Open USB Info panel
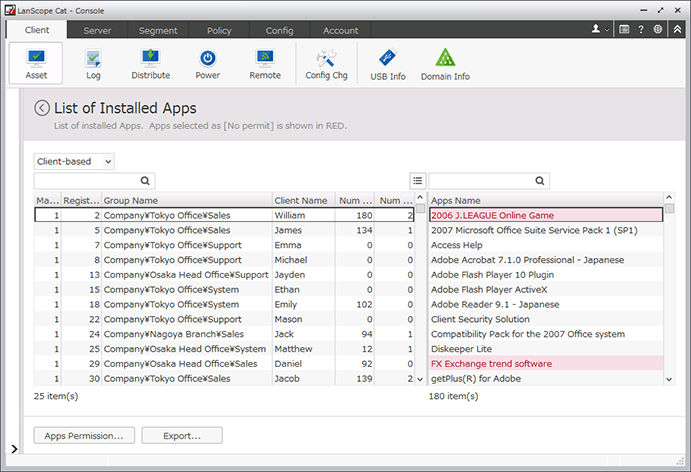This screenshot has width=691, height=472. point(387,62)
